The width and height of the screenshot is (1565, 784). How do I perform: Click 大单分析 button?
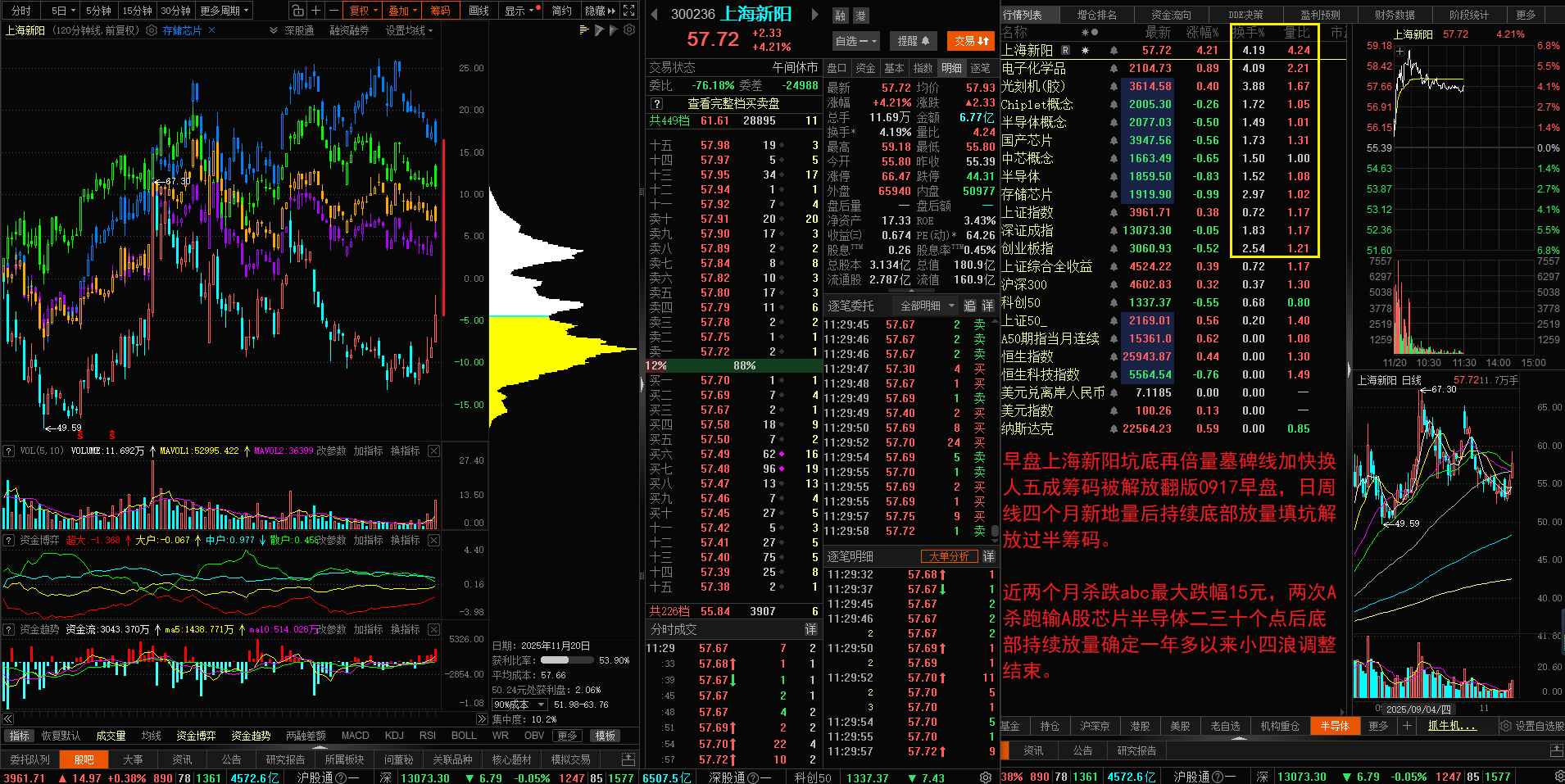(949, 556)
